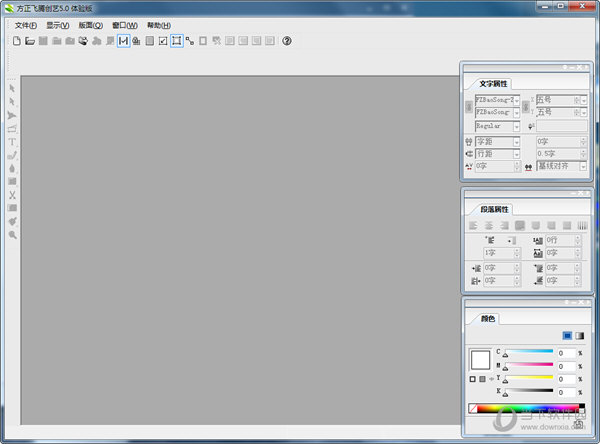600x444 pixels.
Task: Switch to the 文字属性 panel tab
Action: 494,82
